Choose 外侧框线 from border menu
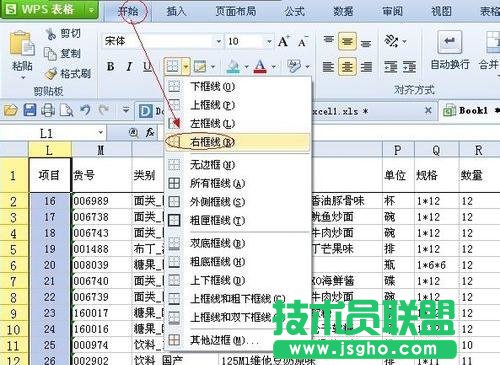The height and width of the screenshot is (365, 500). (x=238, y=202)
